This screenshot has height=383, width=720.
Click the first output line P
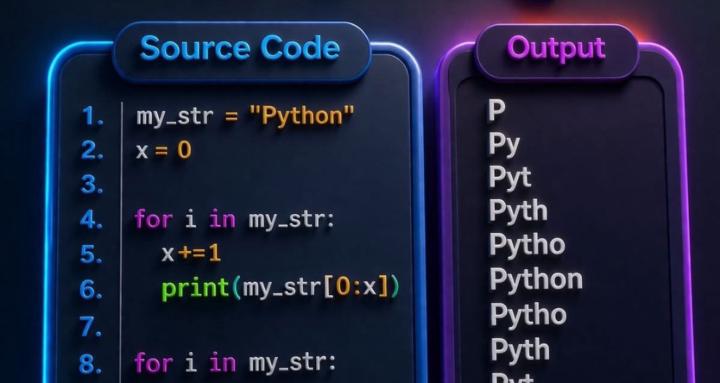496,110
